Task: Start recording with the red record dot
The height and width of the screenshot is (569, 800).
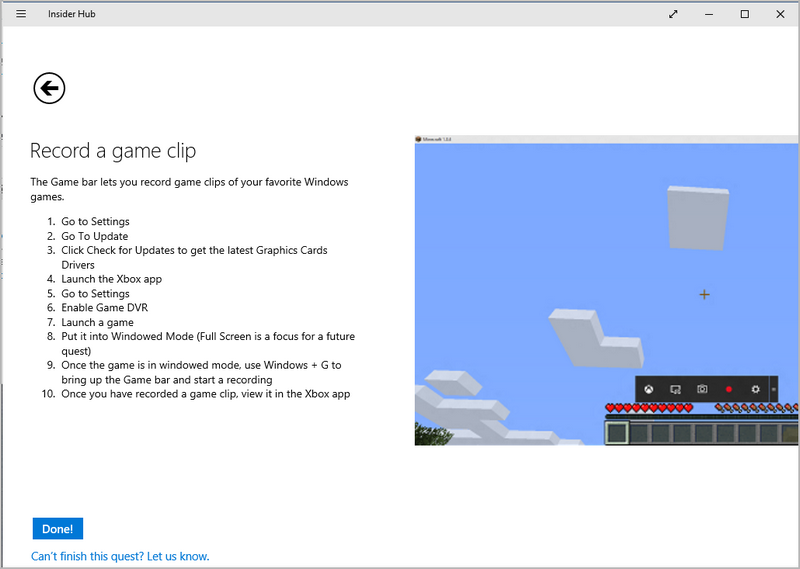Action: [x=729, y=389]
